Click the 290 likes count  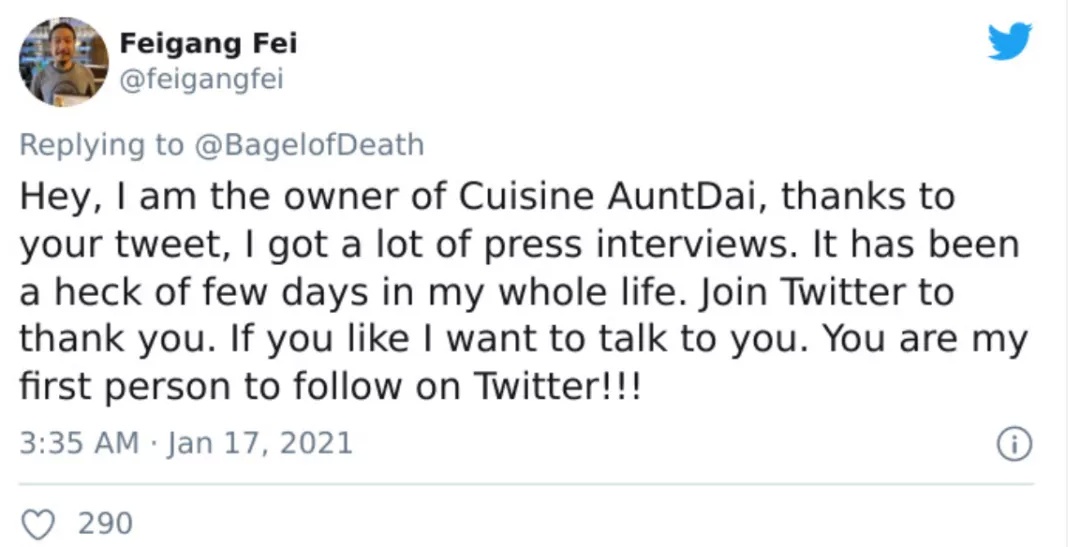[x=105, y=524]
